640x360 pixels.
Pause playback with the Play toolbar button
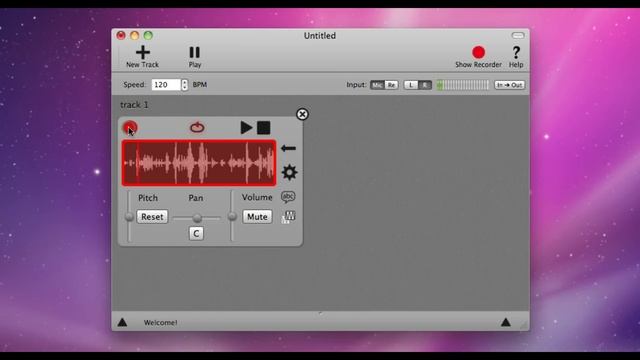pos(195,57)
